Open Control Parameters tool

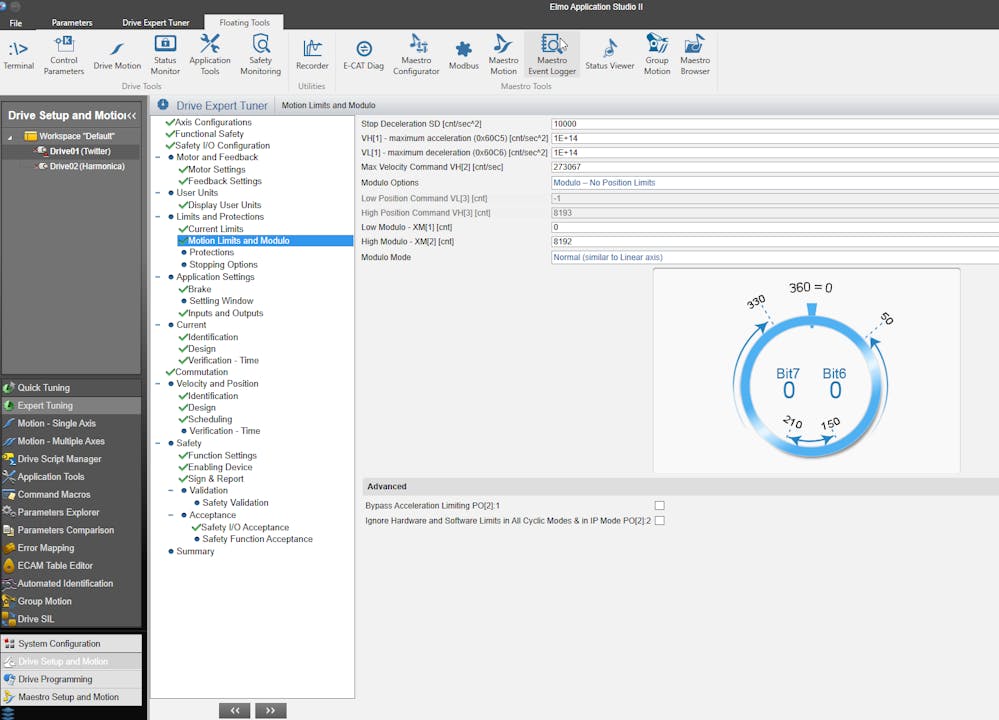click(64, 55)
